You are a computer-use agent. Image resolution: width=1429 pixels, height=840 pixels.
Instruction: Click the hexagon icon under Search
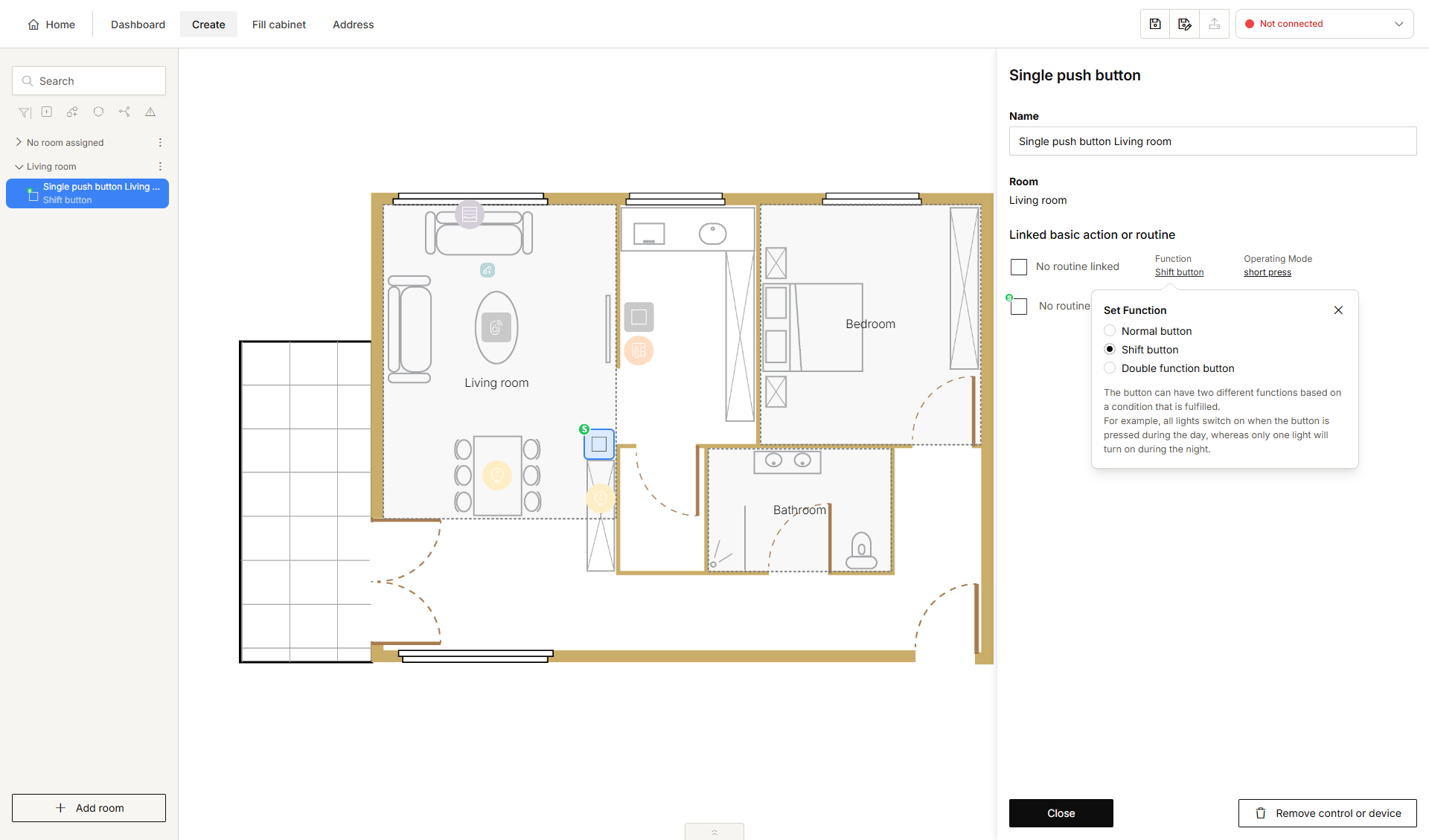pyautogui.click(x=98, y=112)
